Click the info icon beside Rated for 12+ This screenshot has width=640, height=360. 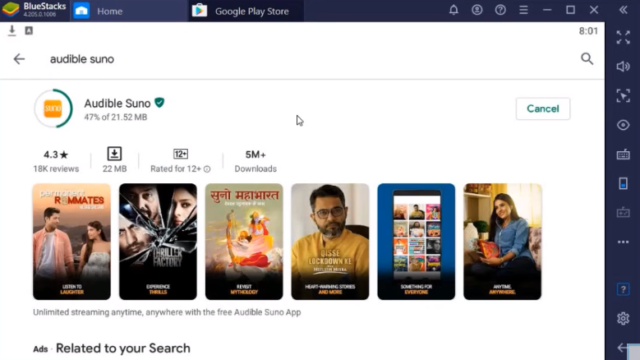[x=207, y=169]
